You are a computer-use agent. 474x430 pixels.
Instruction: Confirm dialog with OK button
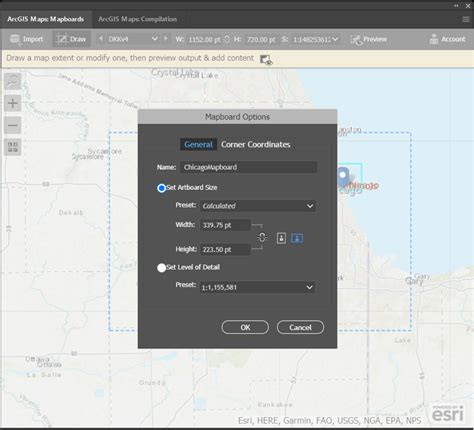(245, 327)
